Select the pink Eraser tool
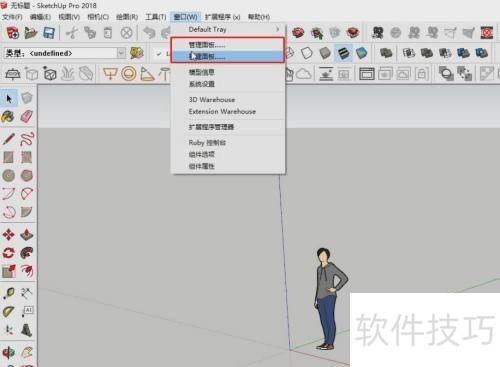This screenshot has width=500, height=367. click(x=27, y=117)
